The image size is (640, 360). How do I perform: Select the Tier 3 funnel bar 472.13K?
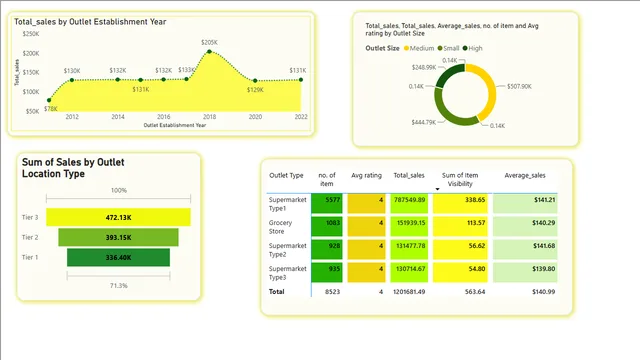[x=118, y=217]
